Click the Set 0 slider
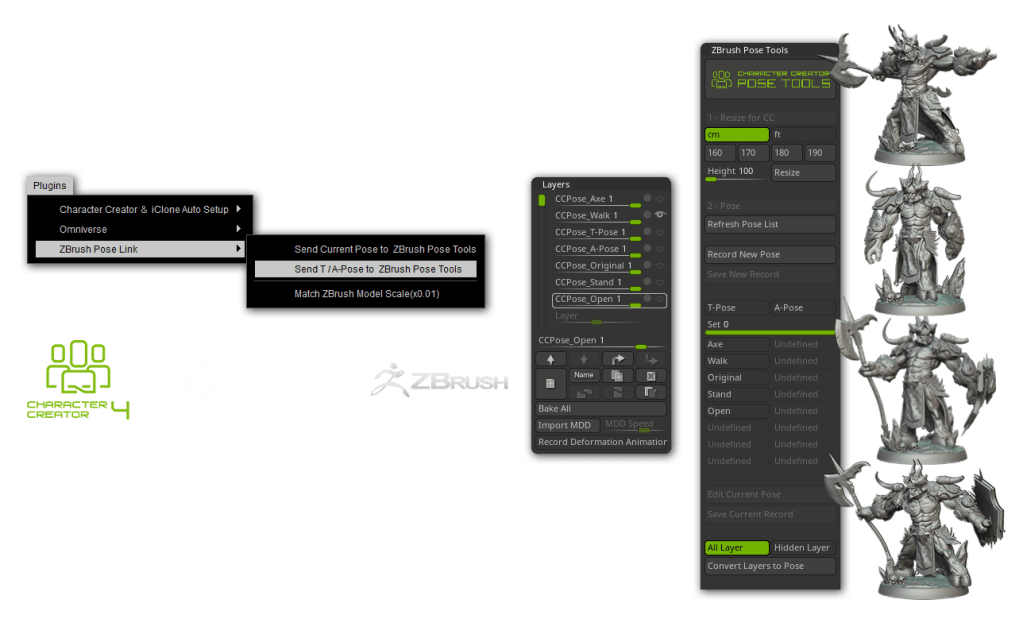 [x=770, y=325]
